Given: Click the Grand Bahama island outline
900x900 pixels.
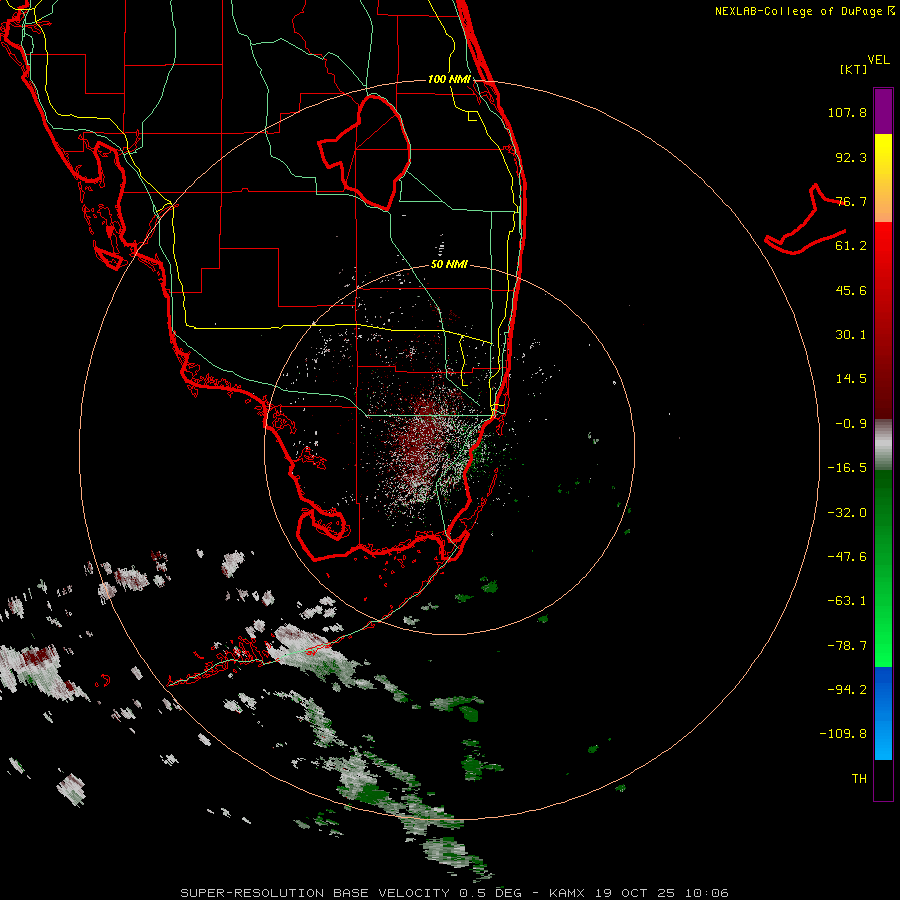Looking at the screenshot, I should click(x=806, y=219).
